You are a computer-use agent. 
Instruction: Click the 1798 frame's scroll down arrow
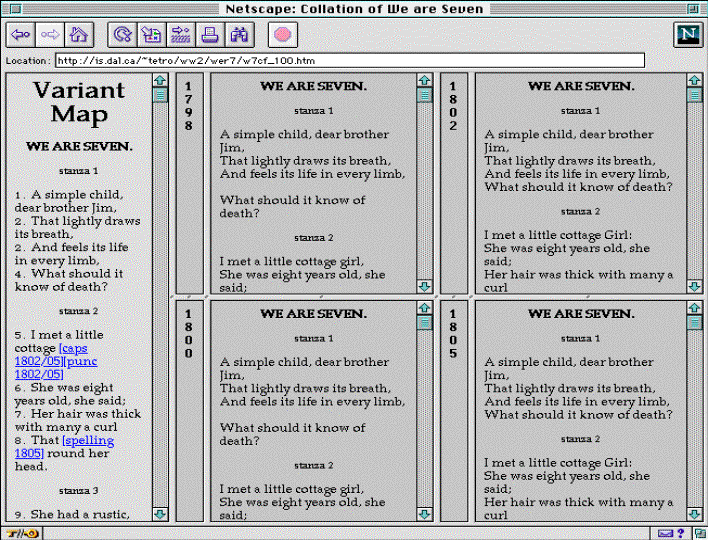[423, 286]
